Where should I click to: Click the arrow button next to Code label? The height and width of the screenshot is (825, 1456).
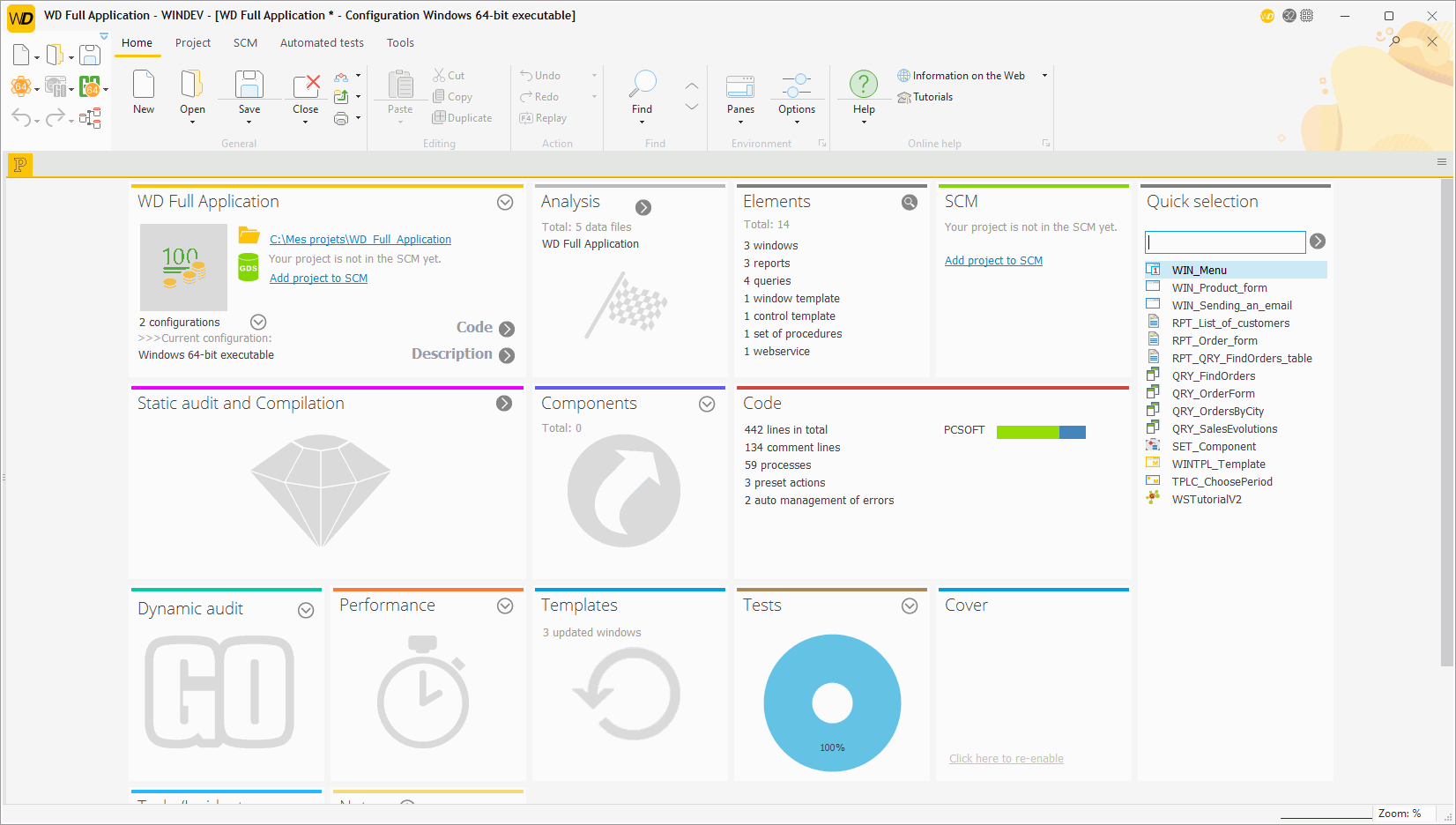point(507,329)
